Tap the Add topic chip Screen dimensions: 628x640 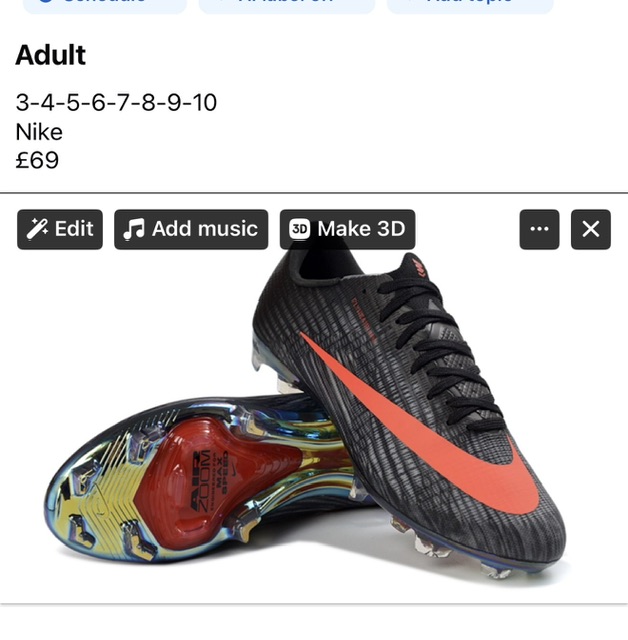click(x=470, y=4)
